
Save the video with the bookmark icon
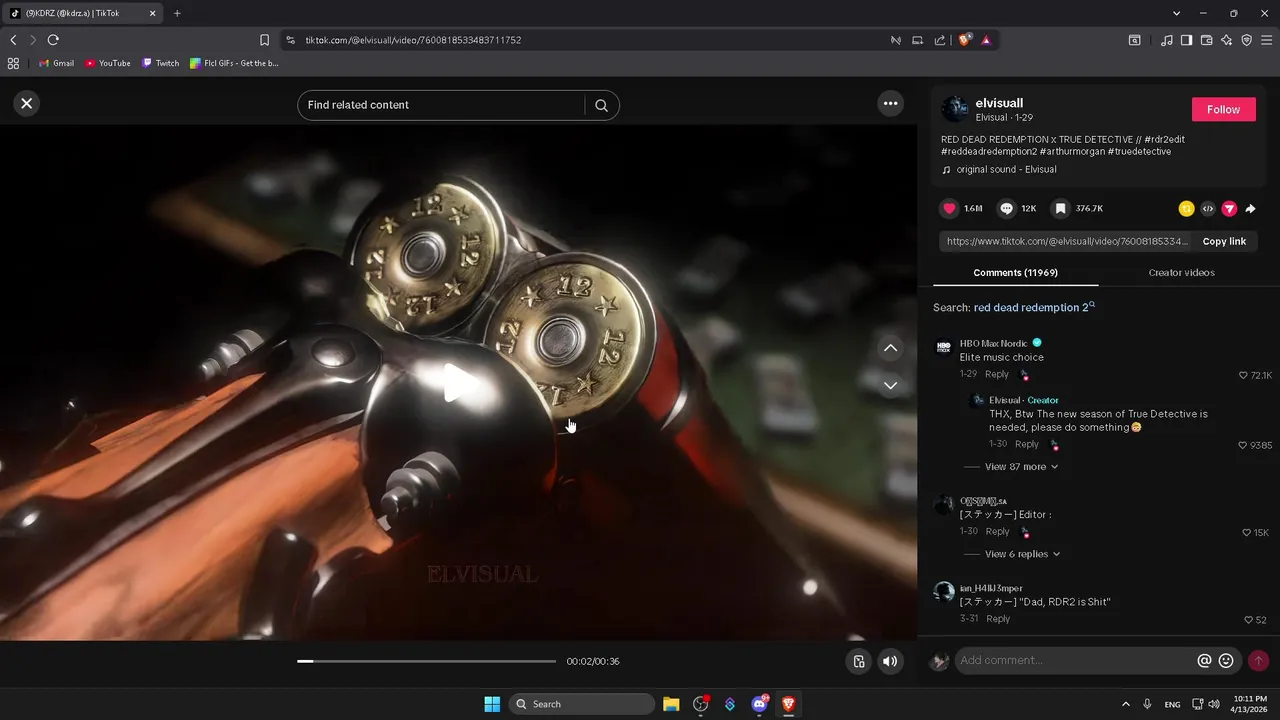coord(1060,208)
